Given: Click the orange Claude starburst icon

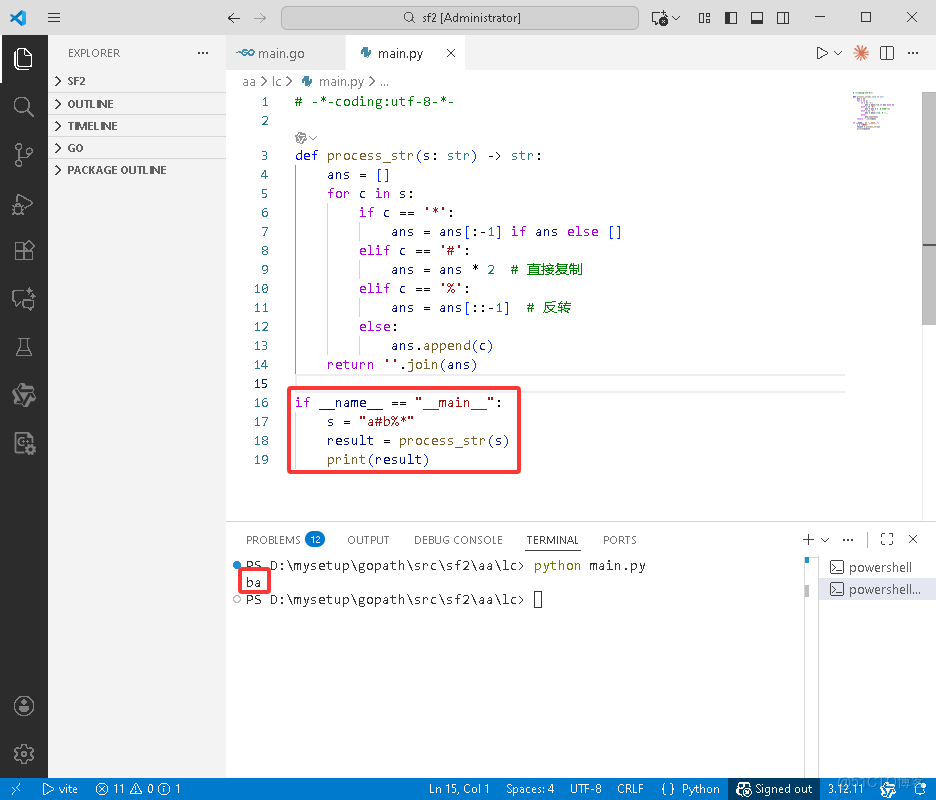Looking at the screenshot, I should click(861, 53).
